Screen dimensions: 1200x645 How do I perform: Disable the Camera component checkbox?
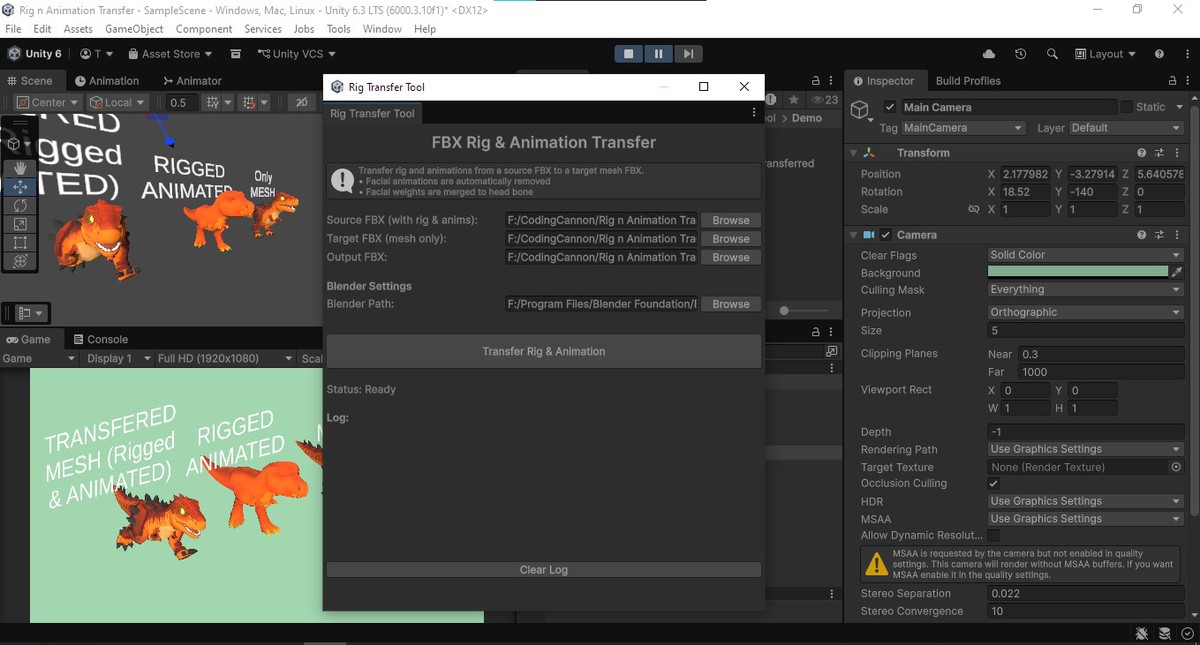pos(885,235)
